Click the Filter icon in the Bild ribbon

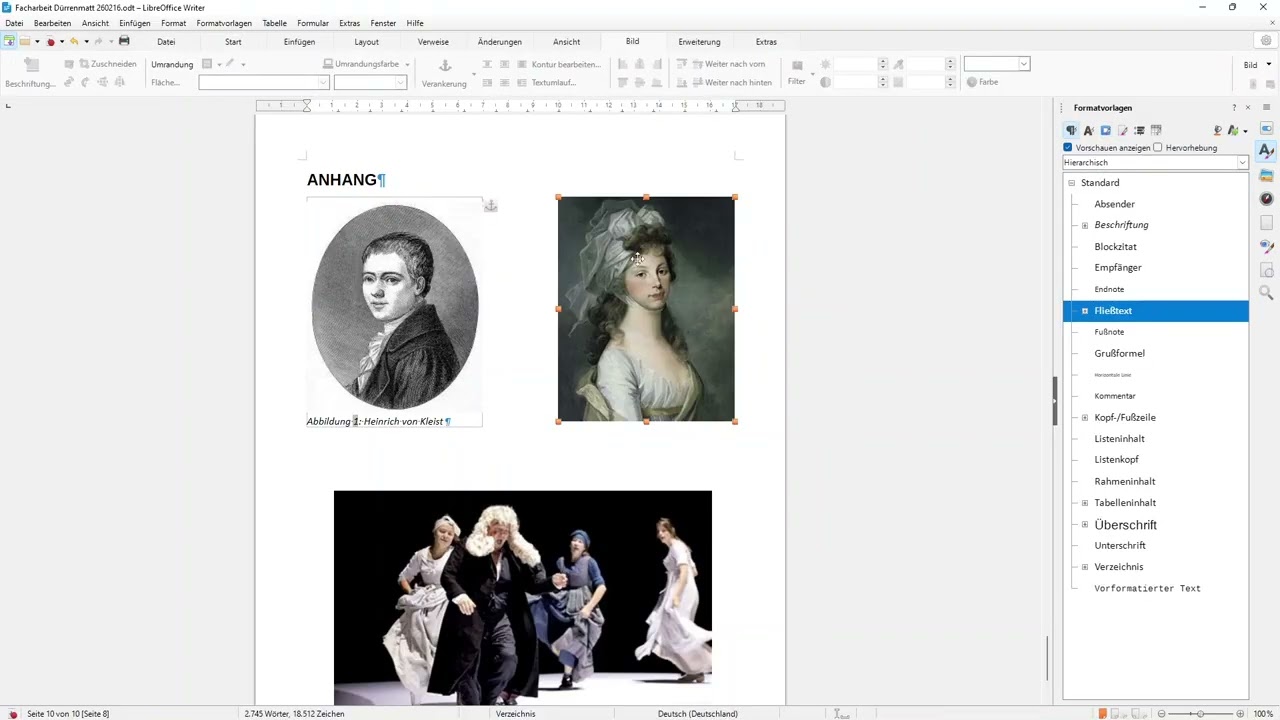point(797,66)
